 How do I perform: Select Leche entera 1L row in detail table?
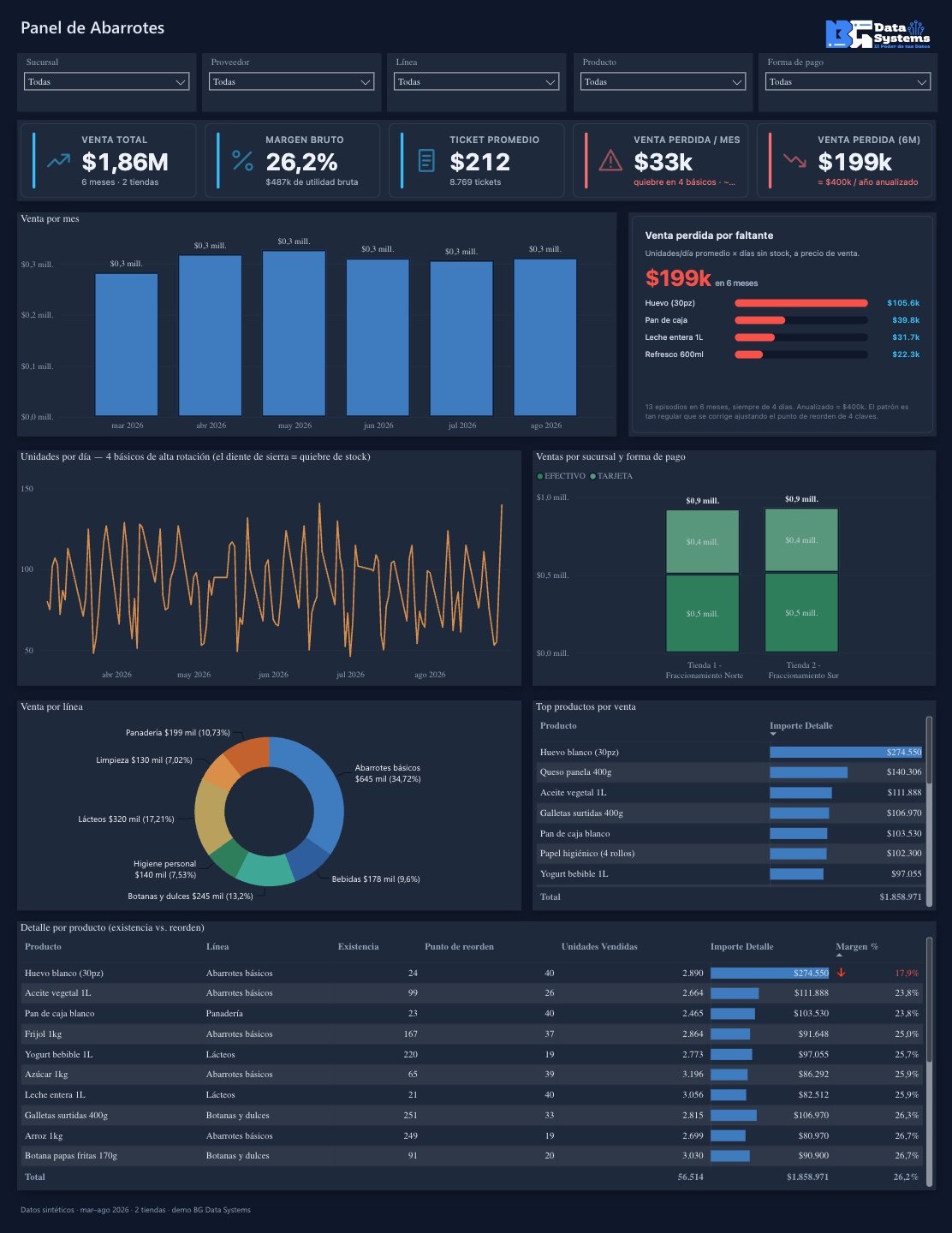(x=471, y=1094)
